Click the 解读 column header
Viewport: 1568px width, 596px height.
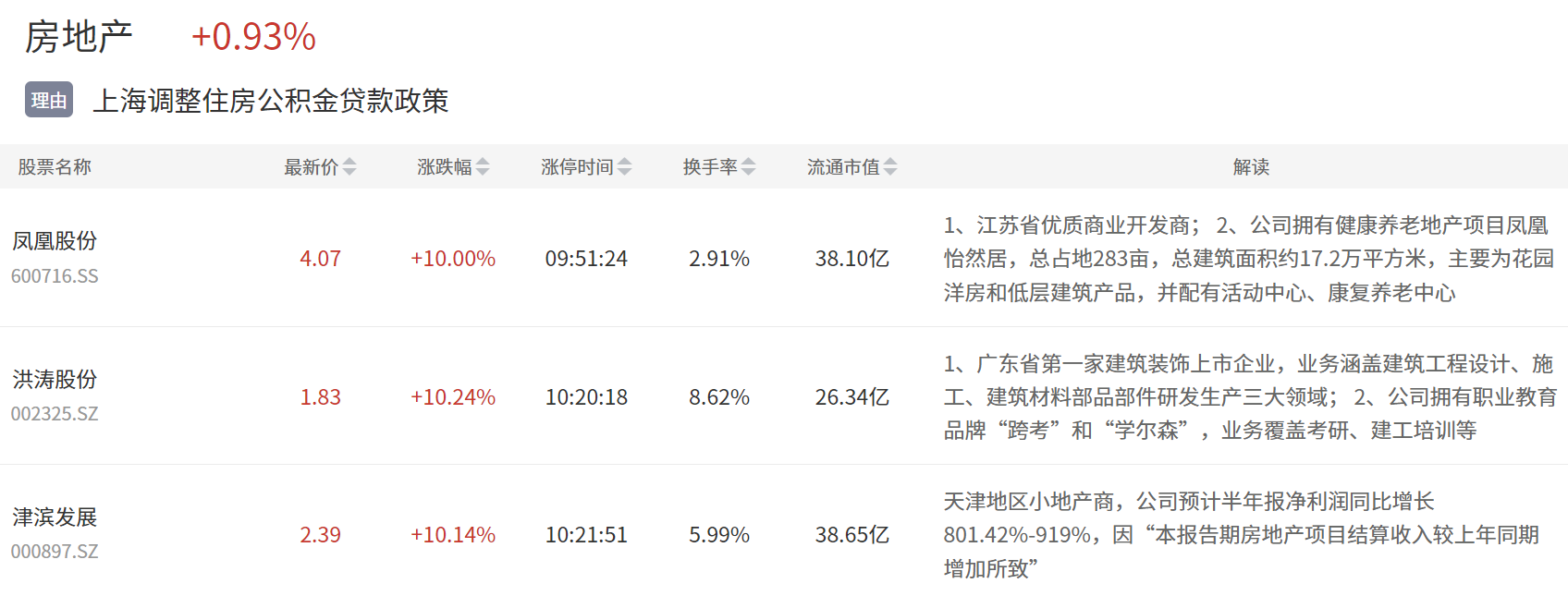point(1251,167)
